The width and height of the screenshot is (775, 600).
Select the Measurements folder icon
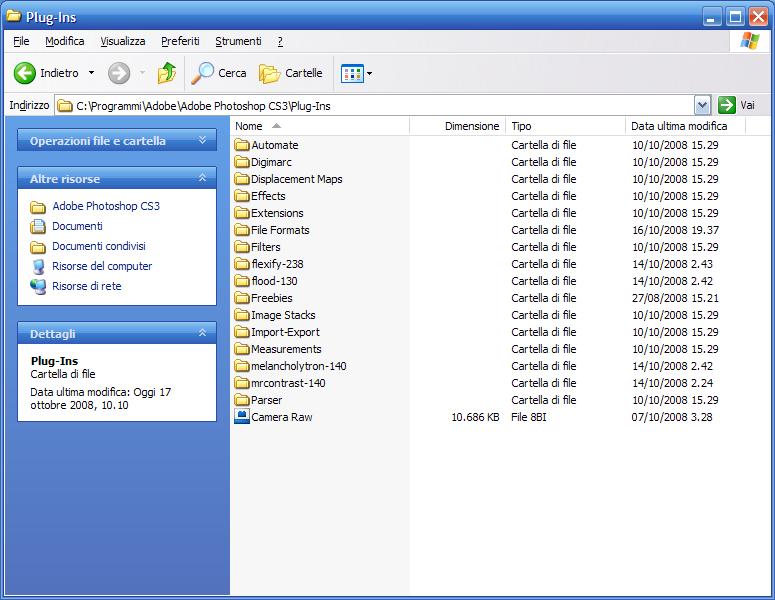(242, 349)
